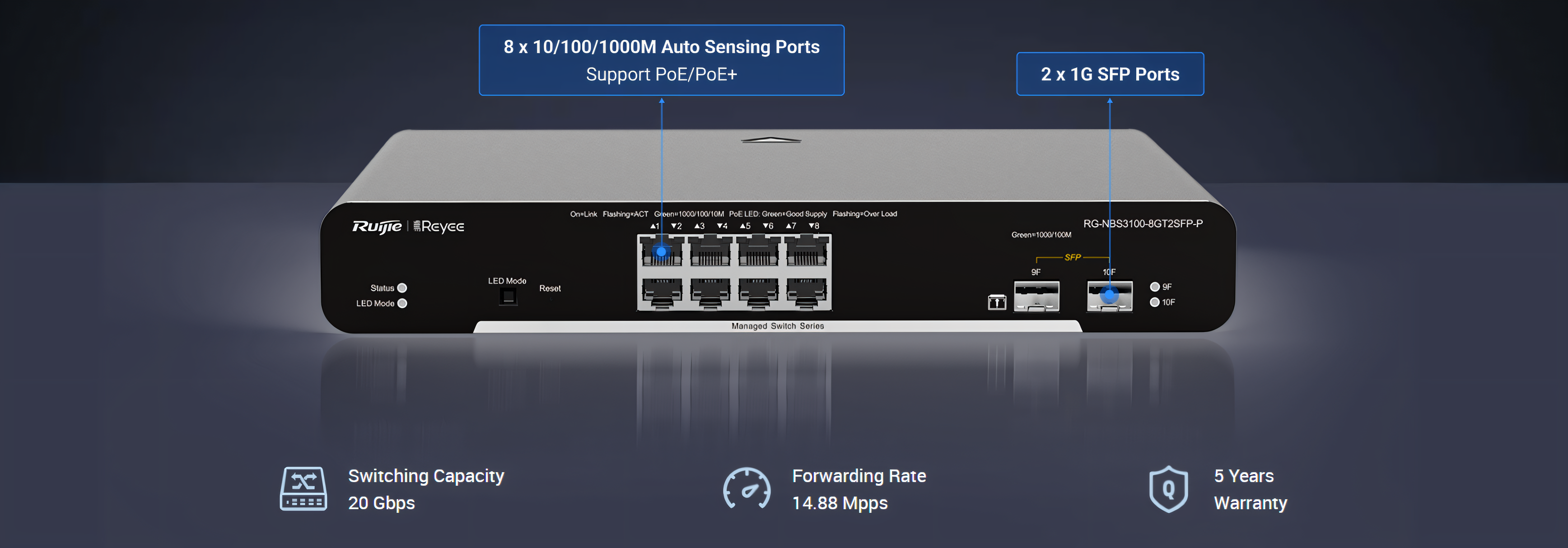The height and width of the screenshot is (548, 1568).
Task: Click the Reyee logo on the switch
Action: 439,226
